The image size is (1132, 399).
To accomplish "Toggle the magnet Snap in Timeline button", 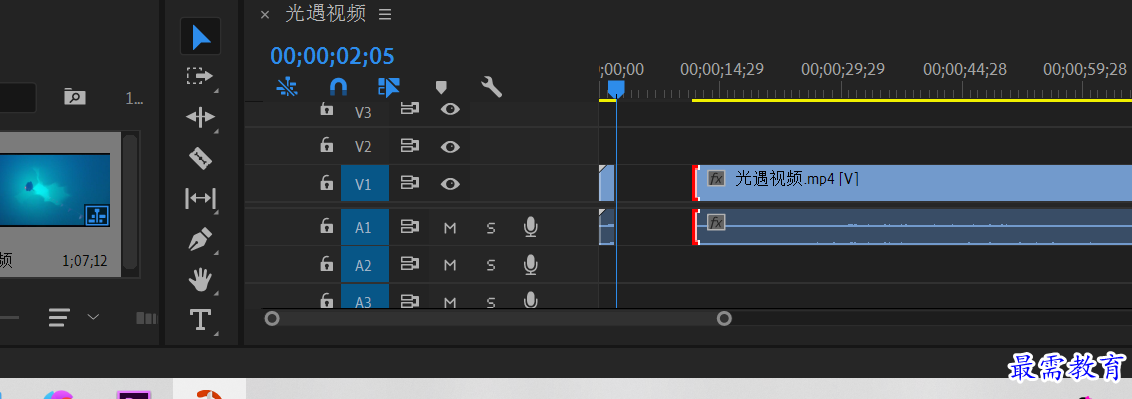I will (x=338, y=87).
